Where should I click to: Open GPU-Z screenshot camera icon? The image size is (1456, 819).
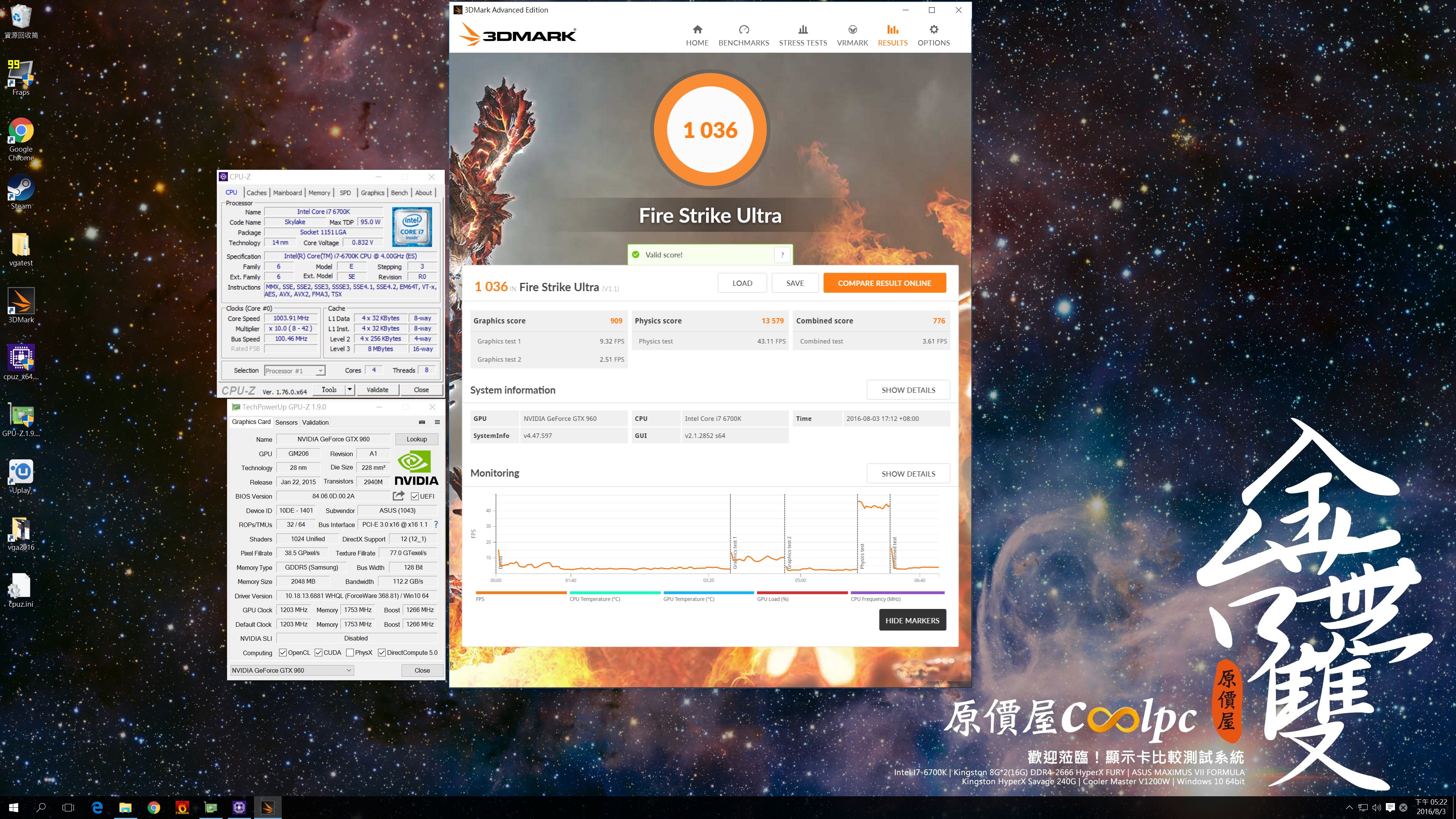422,422
